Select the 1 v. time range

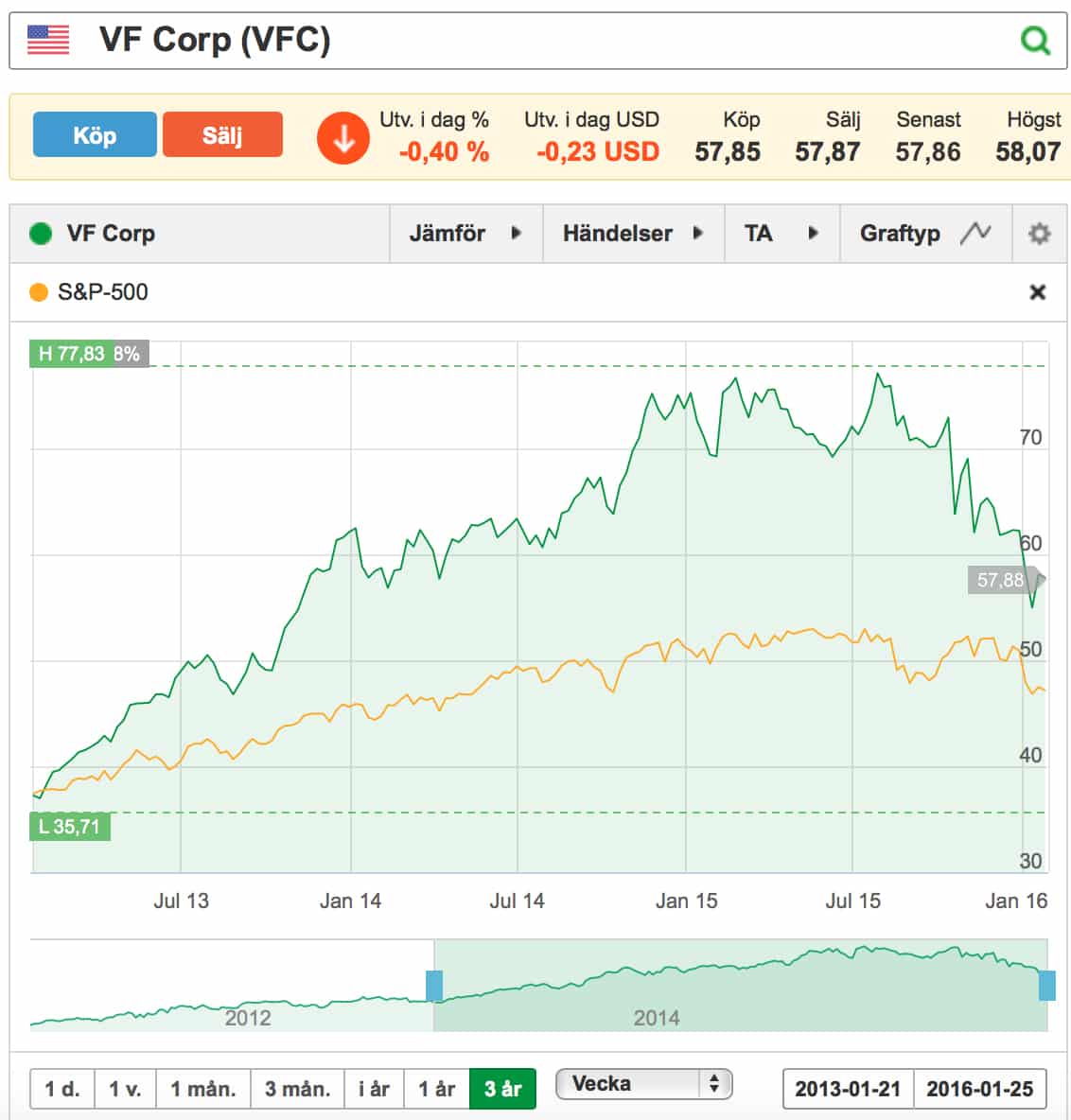pyautogui.click(x=125, y=1089)
